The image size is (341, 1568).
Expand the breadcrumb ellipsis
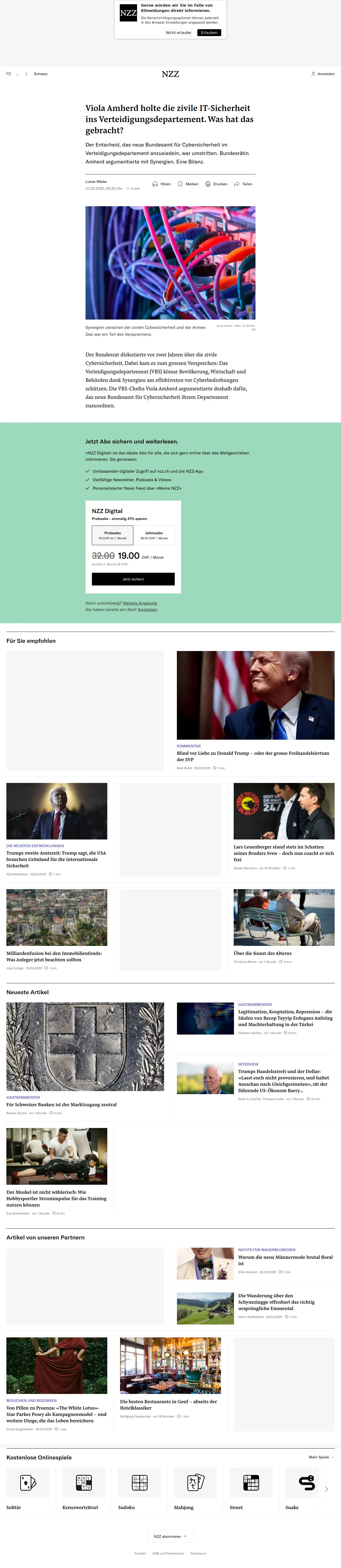click(x=18, y=74)
